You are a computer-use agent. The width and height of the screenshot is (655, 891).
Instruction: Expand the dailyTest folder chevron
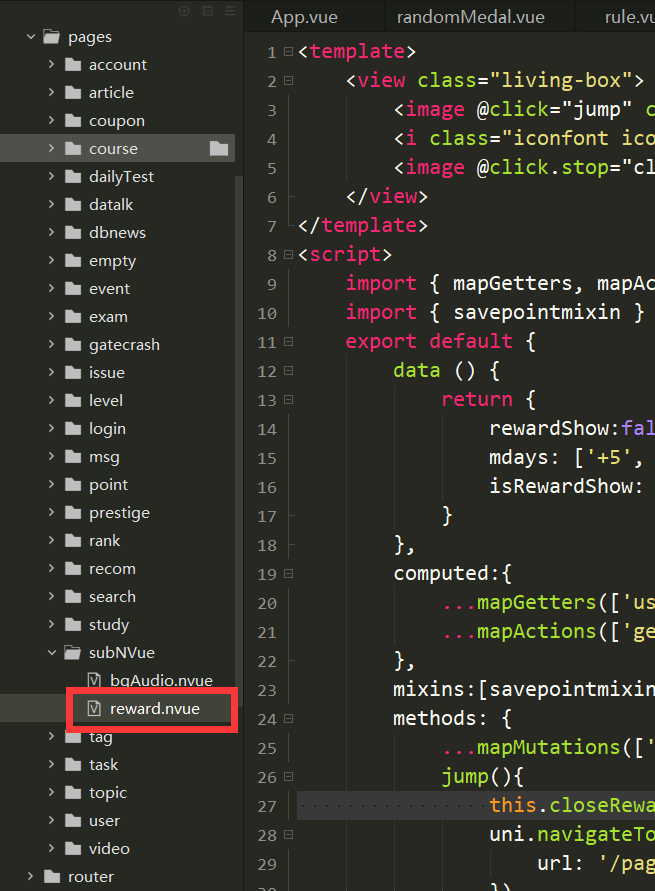pos(52,176)
